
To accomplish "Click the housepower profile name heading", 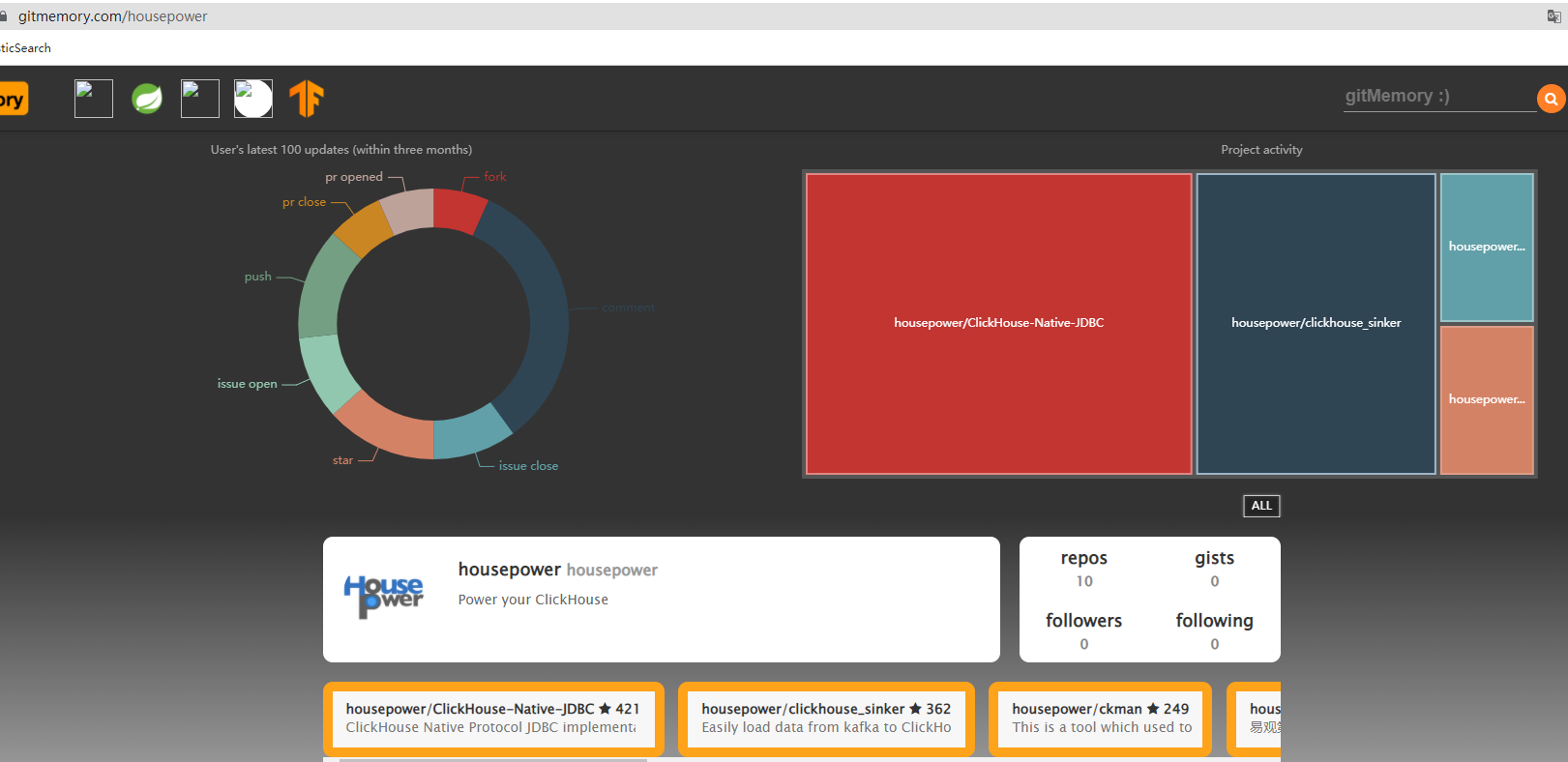I will coord(509,570).
